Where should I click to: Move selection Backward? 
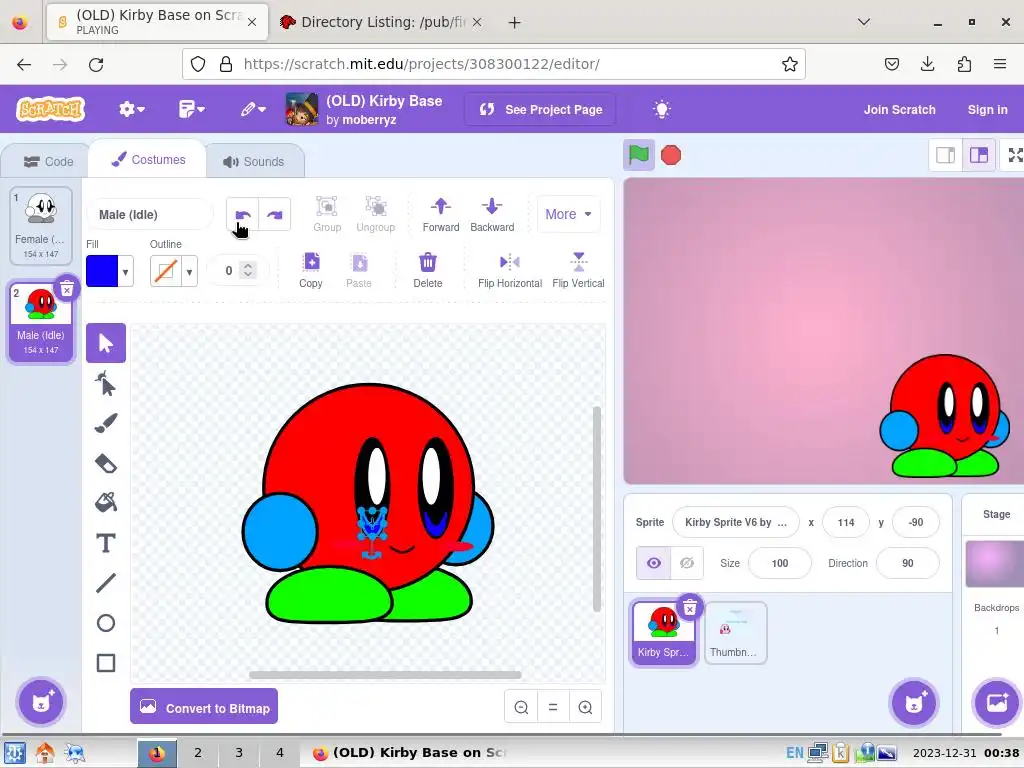492,214
